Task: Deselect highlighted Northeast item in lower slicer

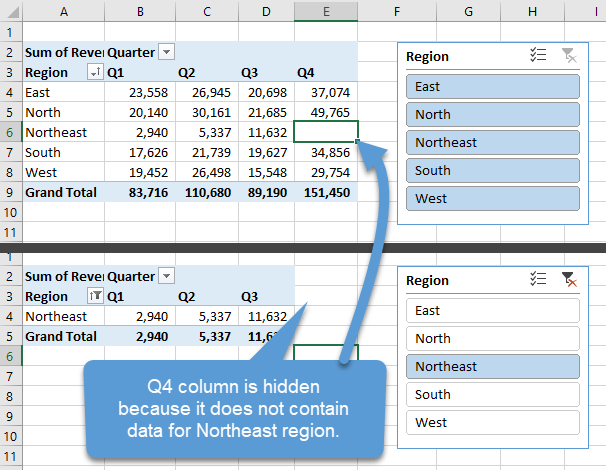Action: point(493,366)
